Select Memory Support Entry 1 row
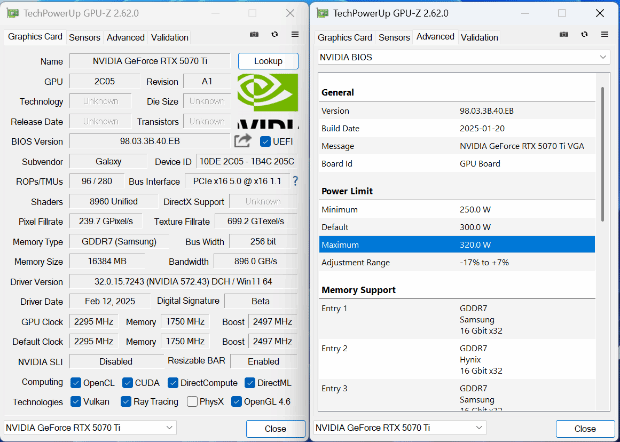Viewport: 620px width, 442px height. tap(457, 319)
